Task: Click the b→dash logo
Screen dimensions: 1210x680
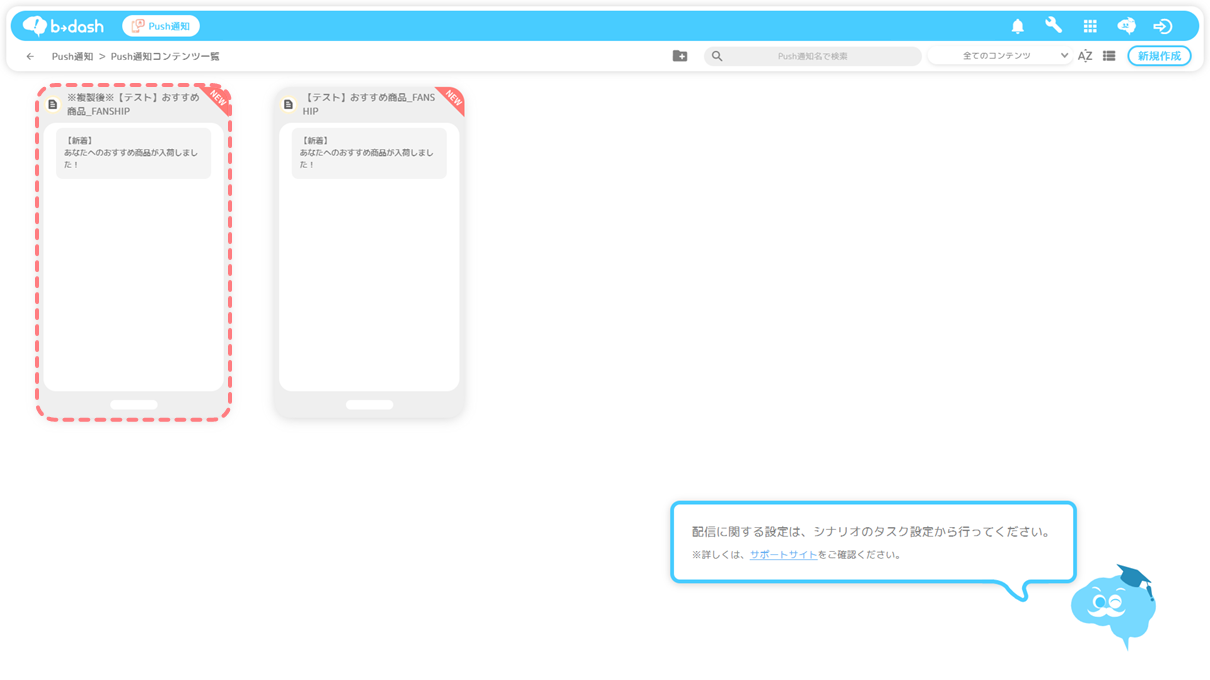Action: tap(64, 26)
